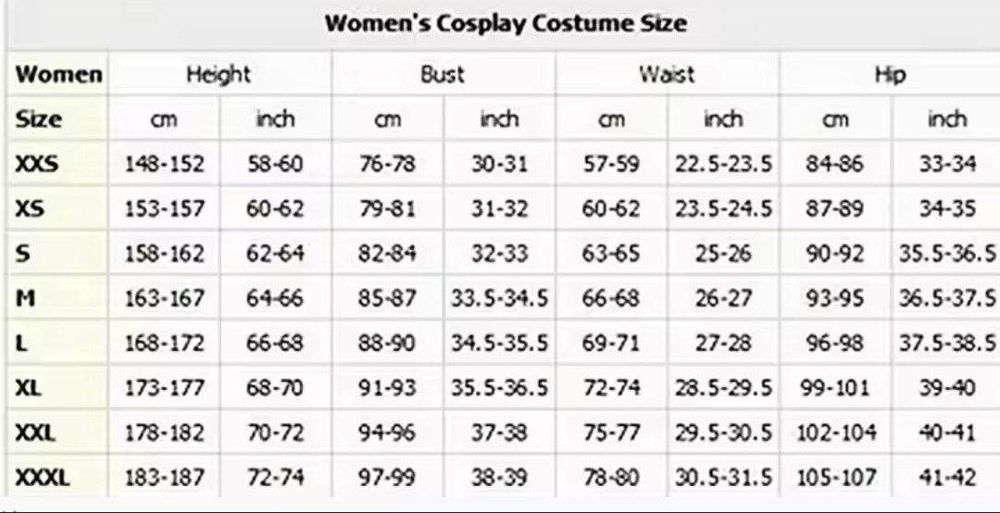
Task: Select the 102-104 cm hip cell for XXL
Action: click(836, 433)
